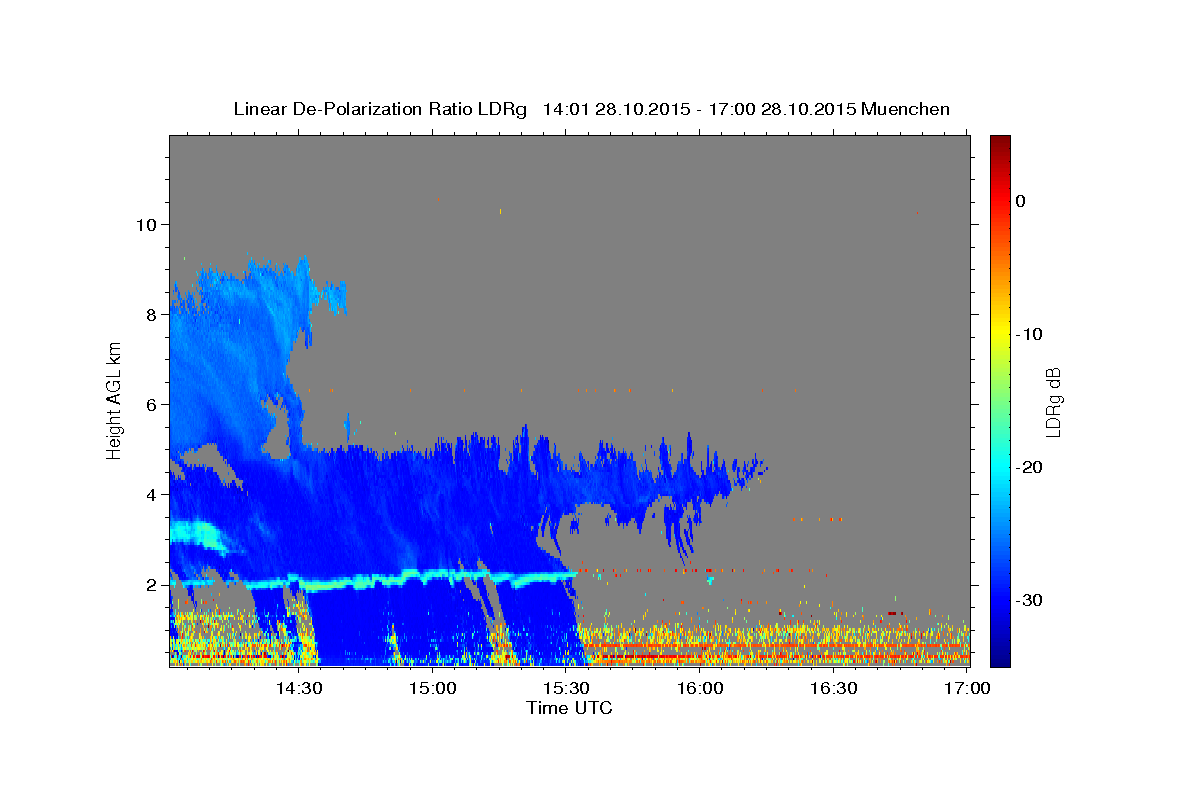Click the height tick label 2
Image resolution: width=1200 pixels, height=800 pixels.
(x=150, y=584)
